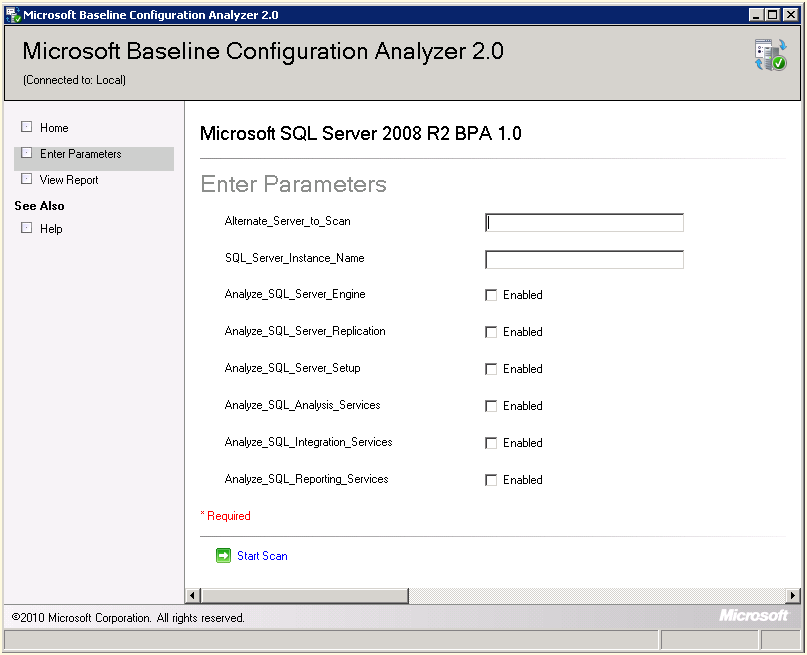This screenshot has width=807, height=655.
Task: Enable Analyze_SQL_Server_Replication checkbox
Action: [491, 332]
